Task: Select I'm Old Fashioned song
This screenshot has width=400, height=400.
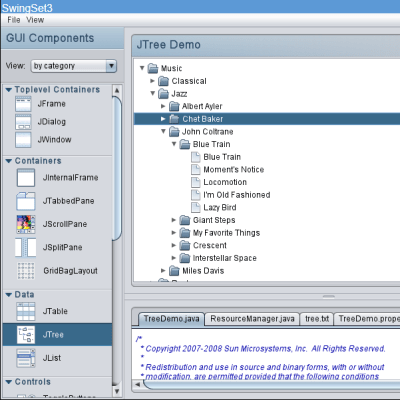Action: tap(237, 195)
